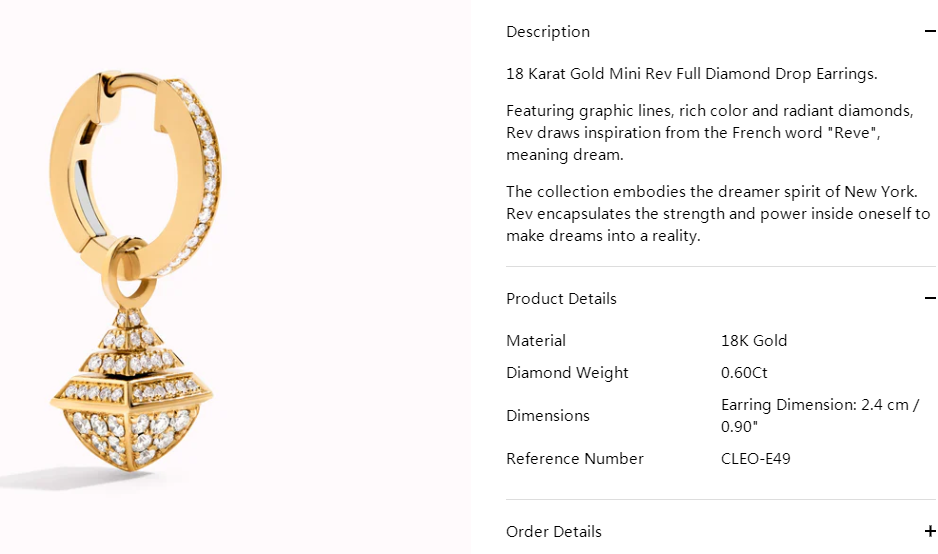This screenshot has width=938, height=554.
Task: Open the Order Details heading
Action: tap(554, 532)
